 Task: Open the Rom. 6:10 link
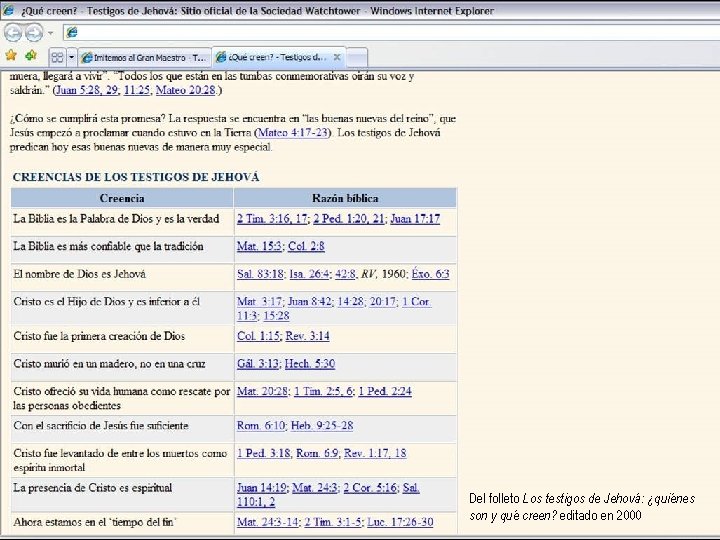(x=261, y=426)
